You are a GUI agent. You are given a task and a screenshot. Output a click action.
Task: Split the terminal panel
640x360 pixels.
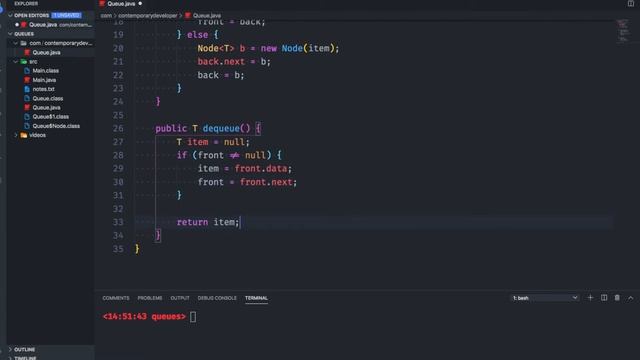coord(604,298)
